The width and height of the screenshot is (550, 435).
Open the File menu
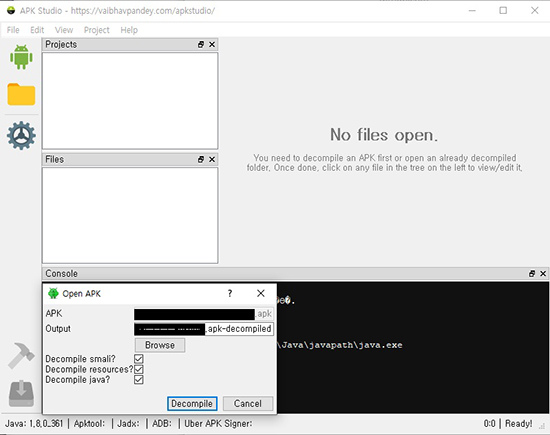click(x=13, y=30)
